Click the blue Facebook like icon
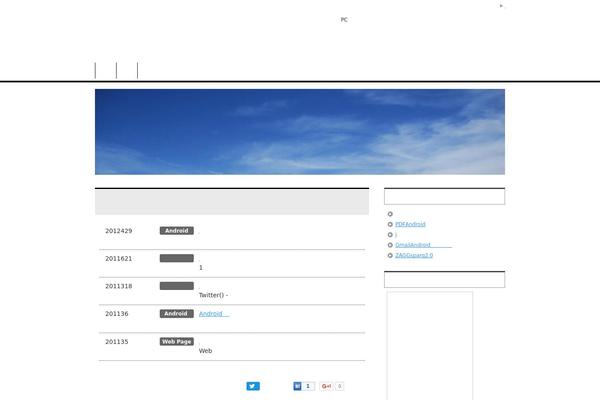 coord(297,386)
